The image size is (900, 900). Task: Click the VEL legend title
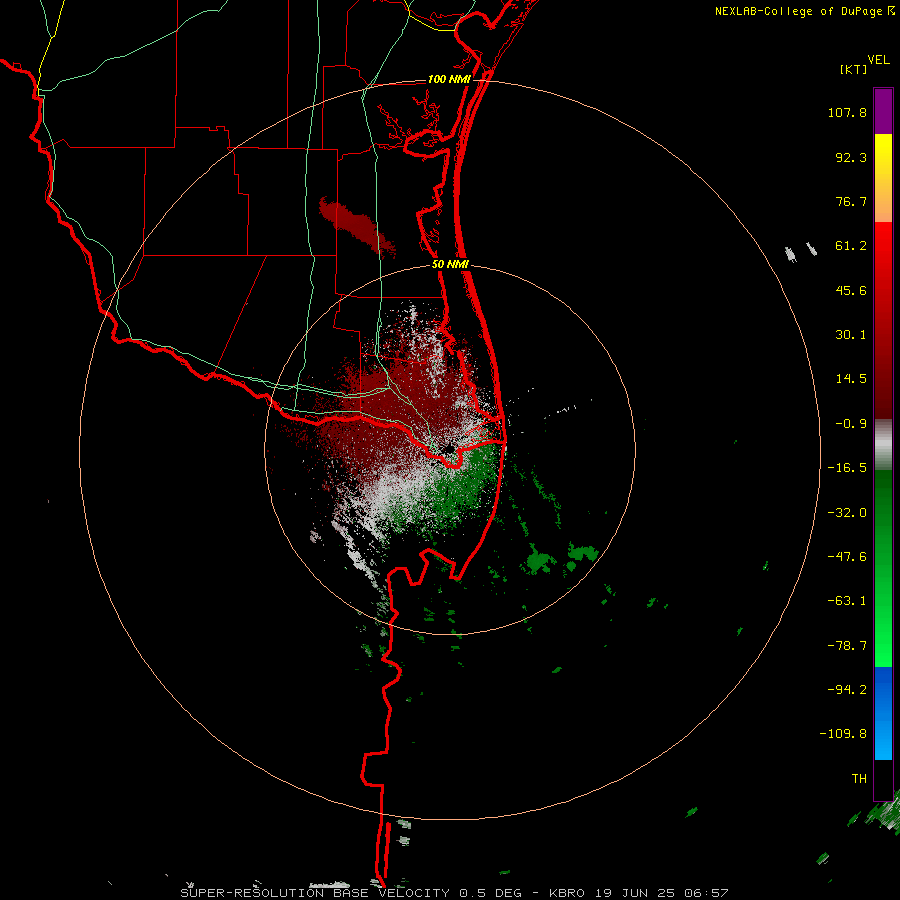click(878, 60)
